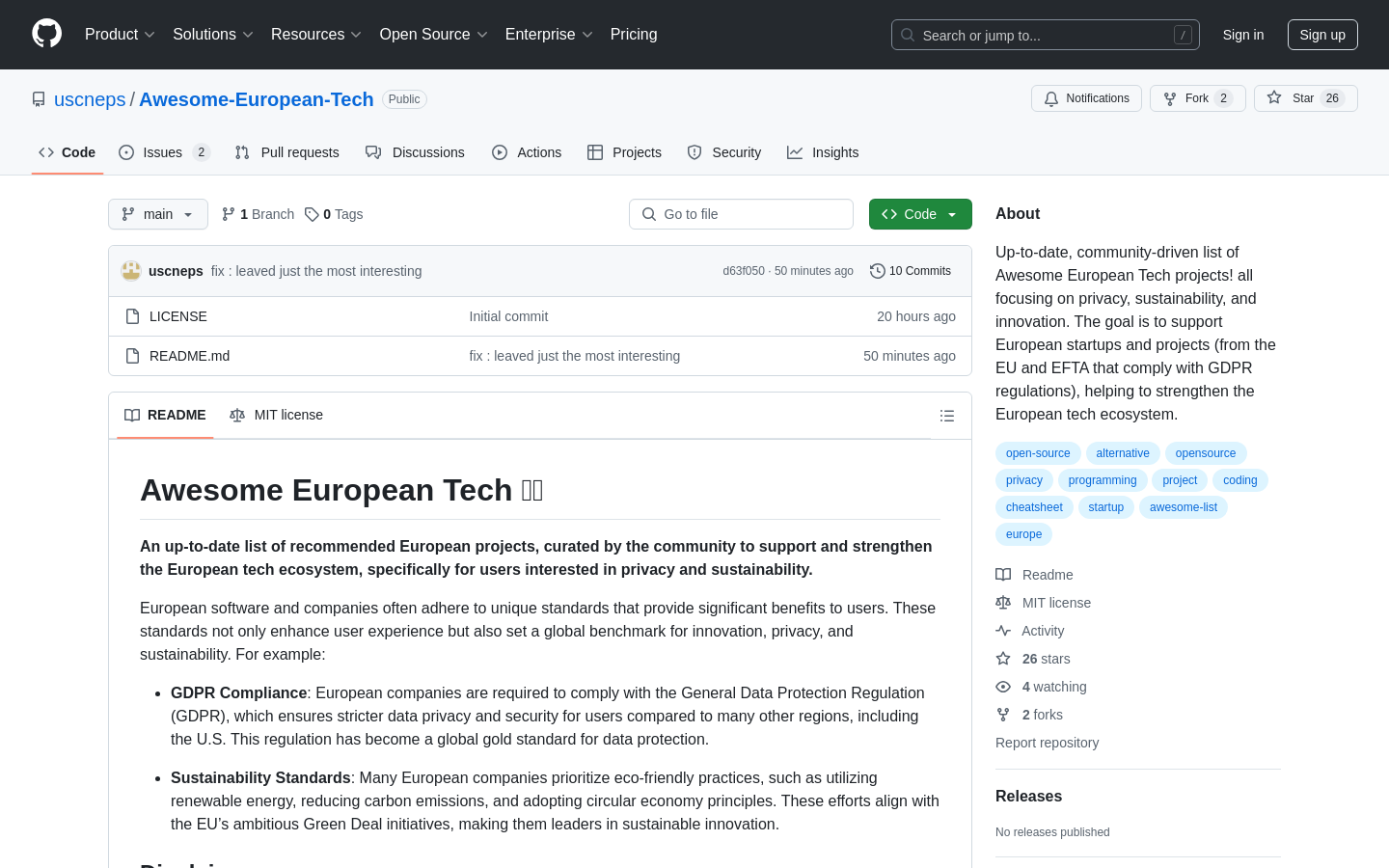1389x868 pixels.
Task: Select the MIT license tab
Action: [x=277, y=415]
